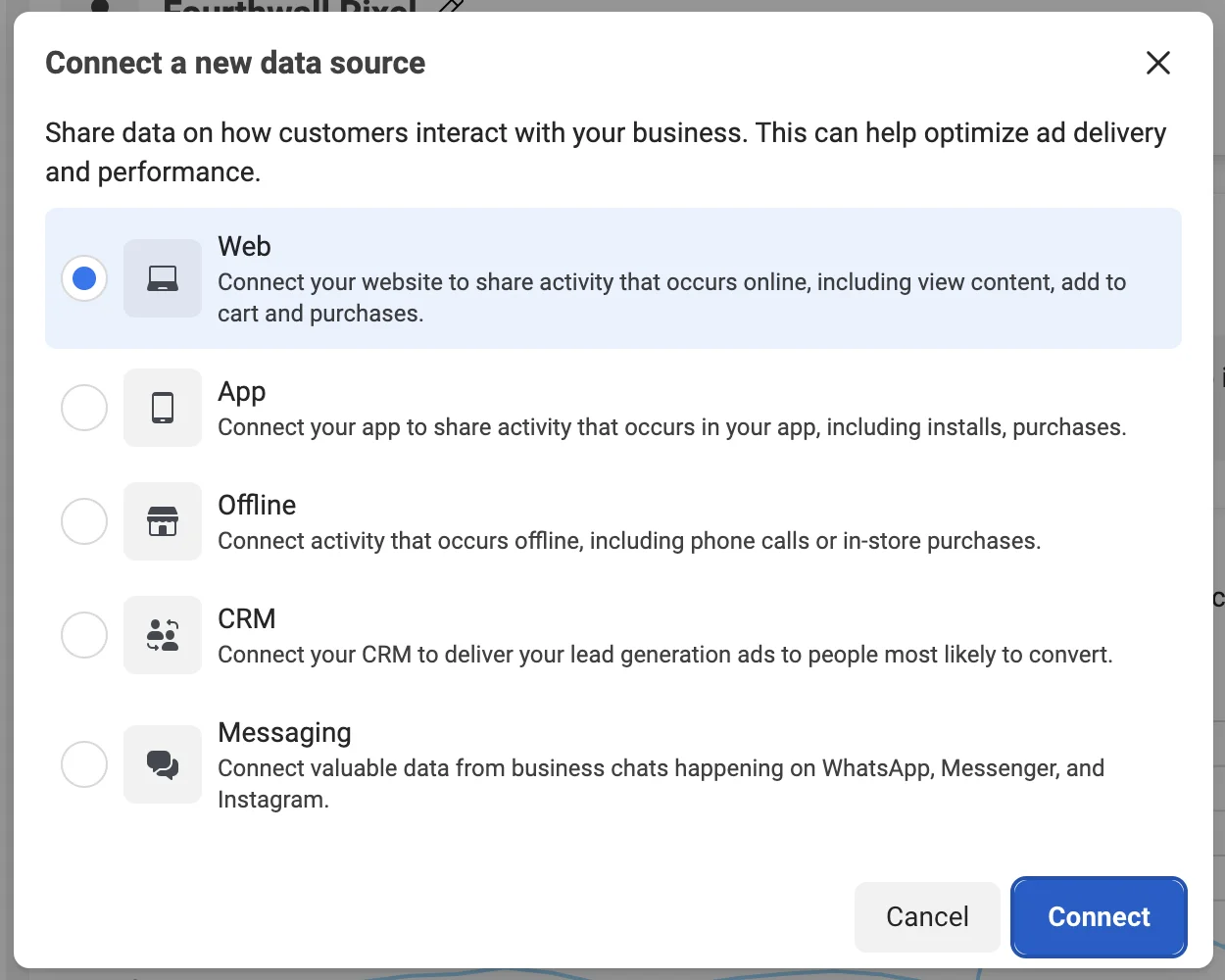Select the Offline radio button
Screen dimensions: 1225x980
pos(84,521)
